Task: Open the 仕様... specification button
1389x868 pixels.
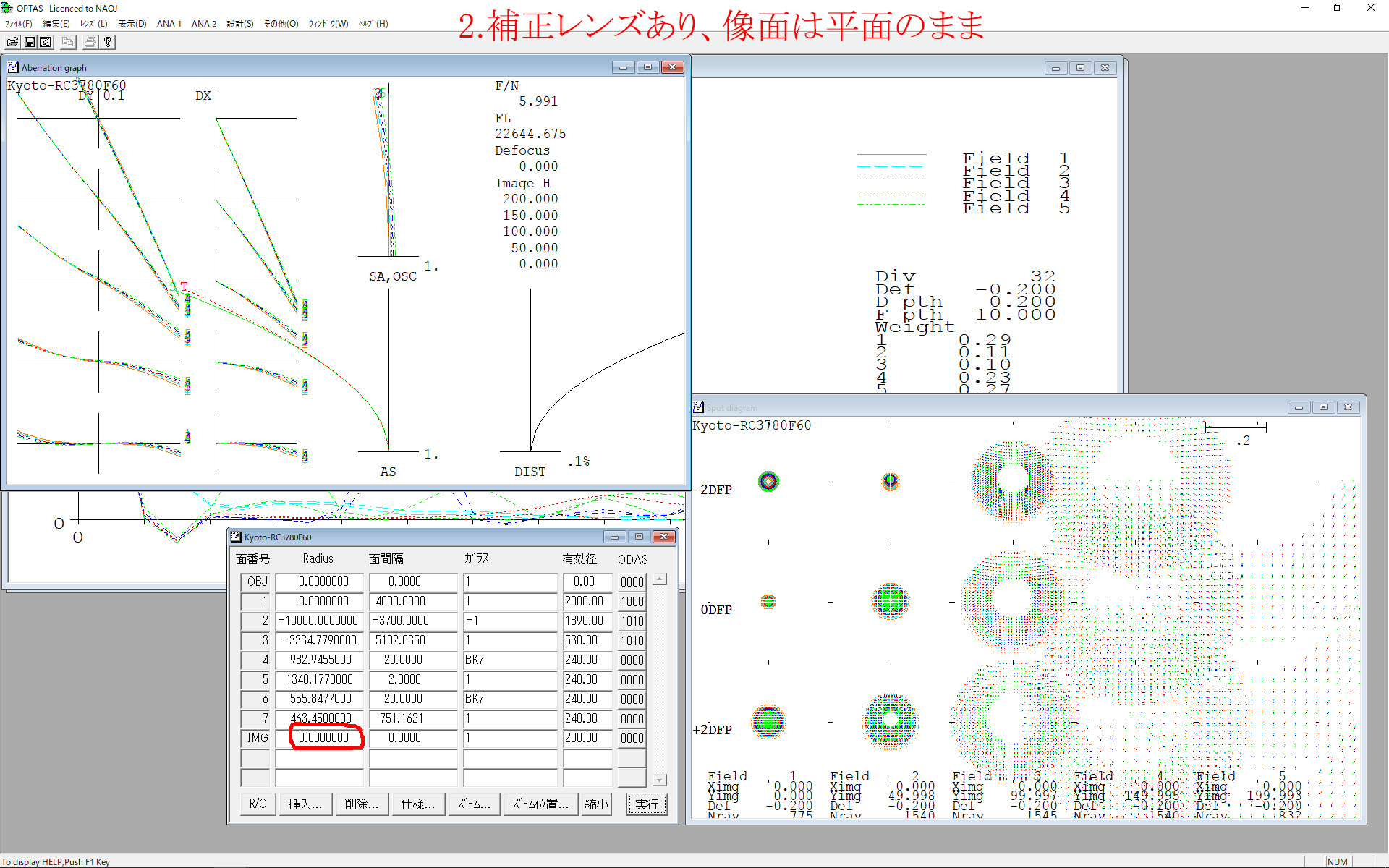Action: coord(417,804)
